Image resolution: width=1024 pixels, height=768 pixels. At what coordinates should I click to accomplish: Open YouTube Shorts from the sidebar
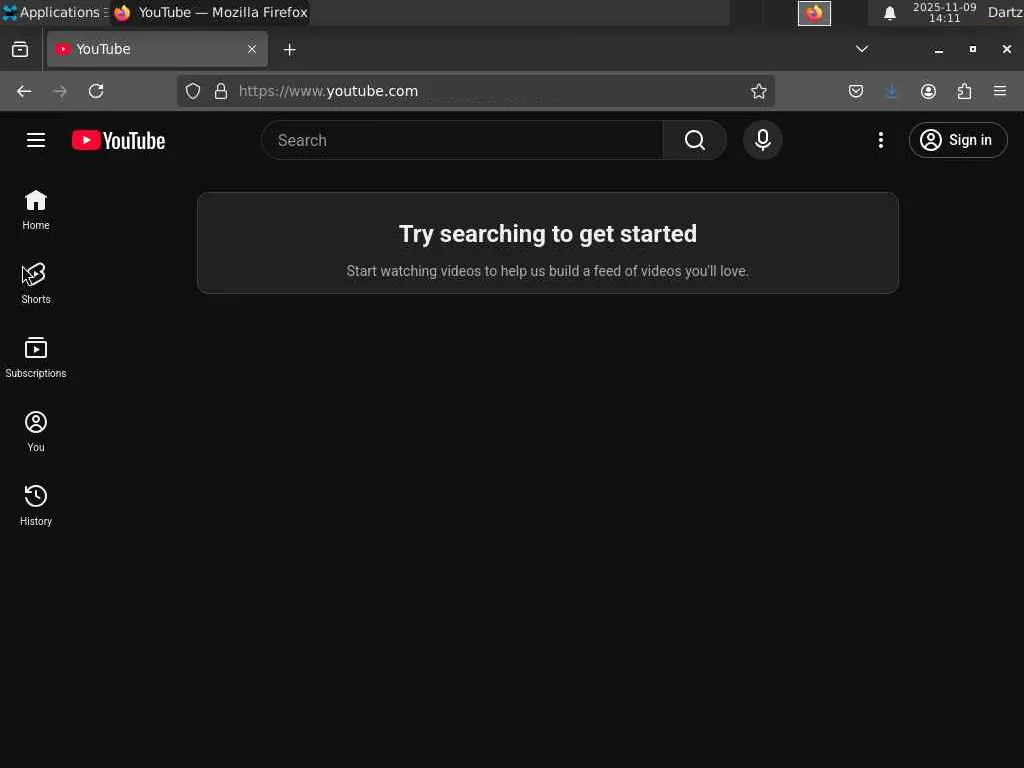pos(35,283)
